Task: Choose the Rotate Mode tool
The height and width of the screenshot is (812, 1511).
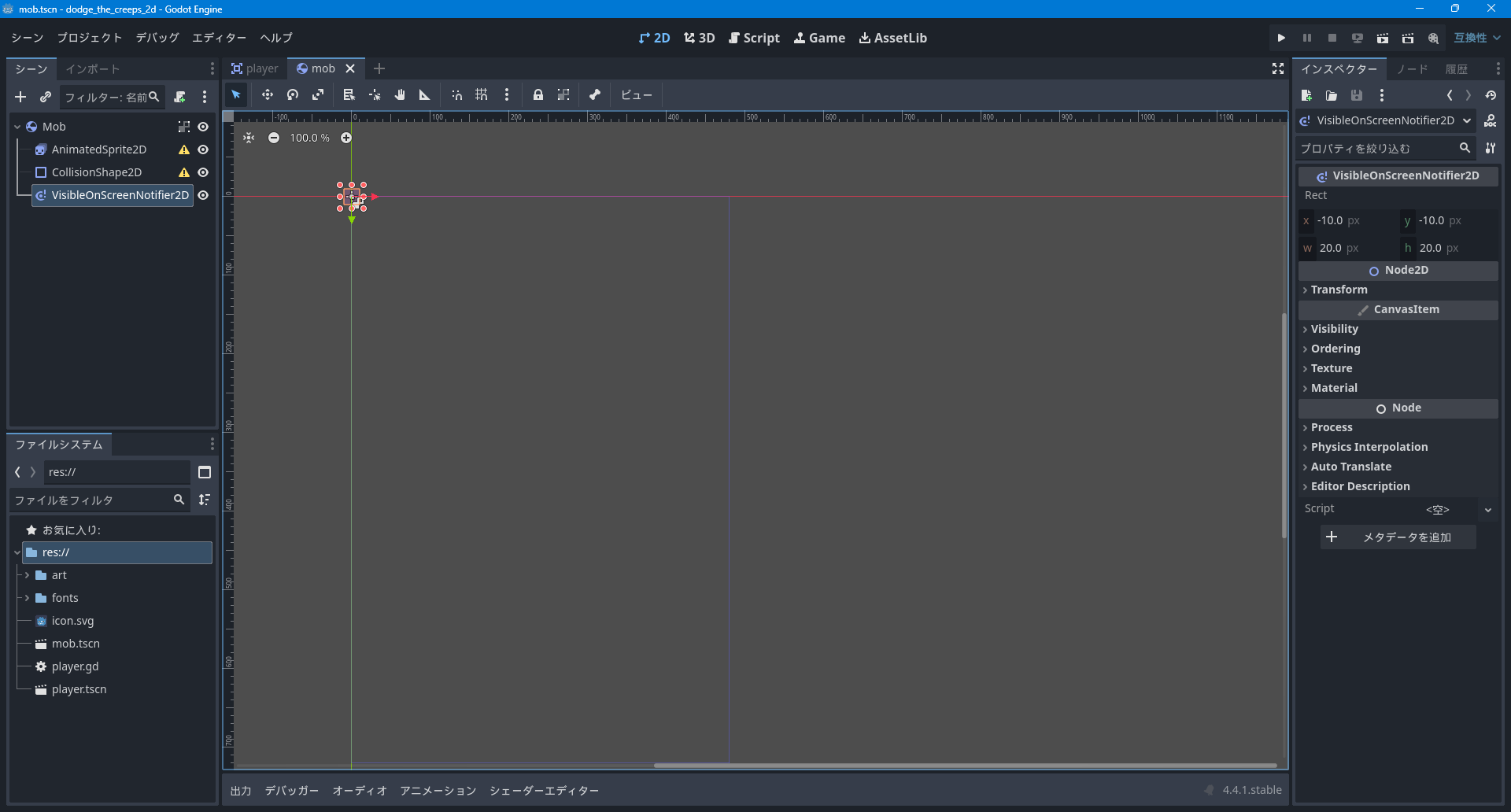Action: click(293, 95)
